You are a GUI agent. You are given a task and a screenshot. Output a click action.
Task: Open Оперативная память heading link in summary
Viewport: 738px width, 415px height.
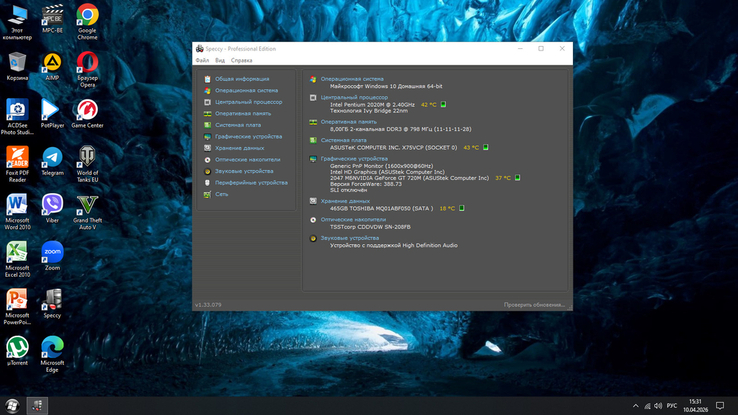coord(349,122)
